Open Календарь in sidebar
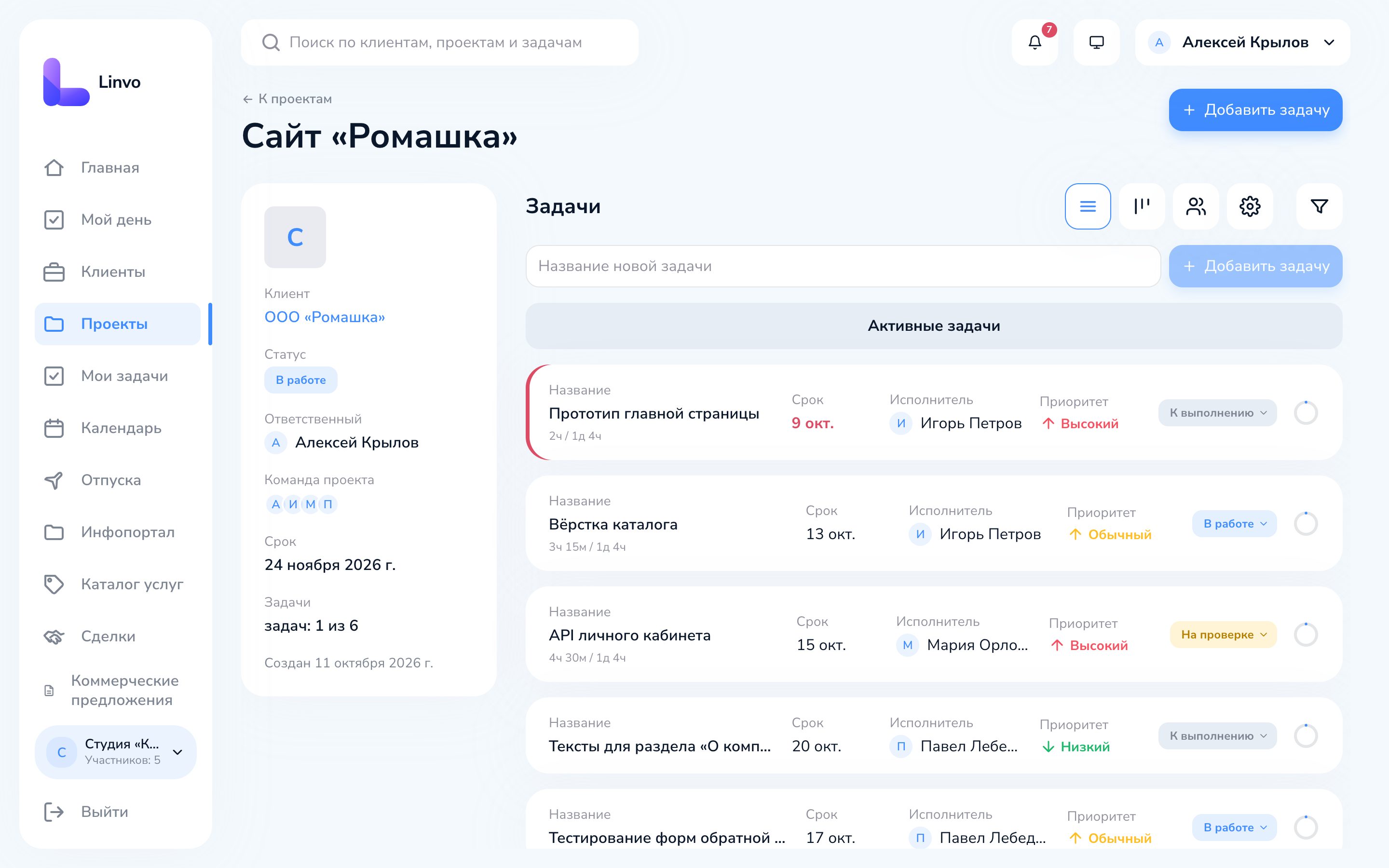 pos(118,428)
